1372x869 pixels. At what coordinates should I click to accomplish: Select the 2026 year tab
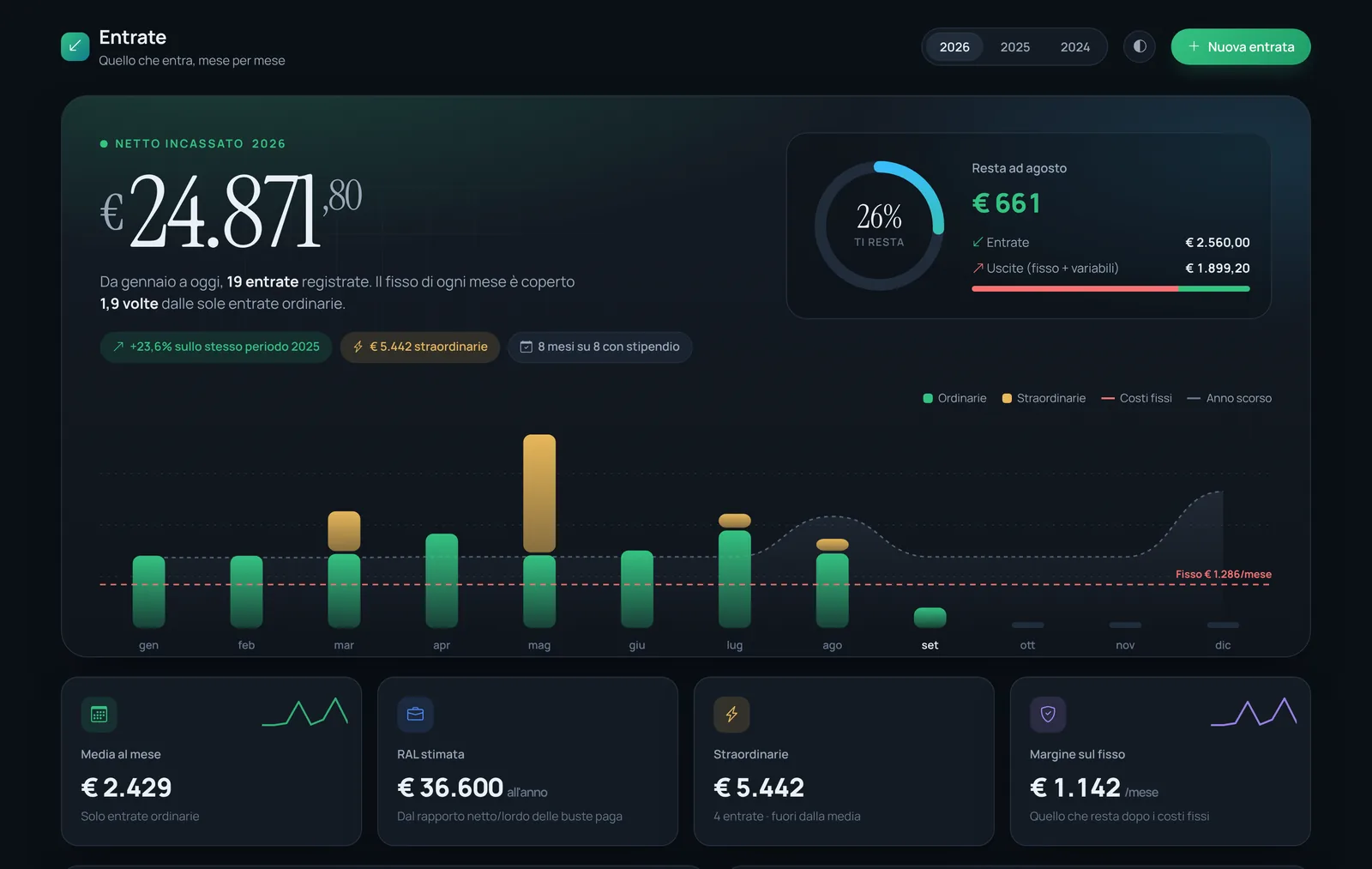pyautogui.click(x=954, y=46)
